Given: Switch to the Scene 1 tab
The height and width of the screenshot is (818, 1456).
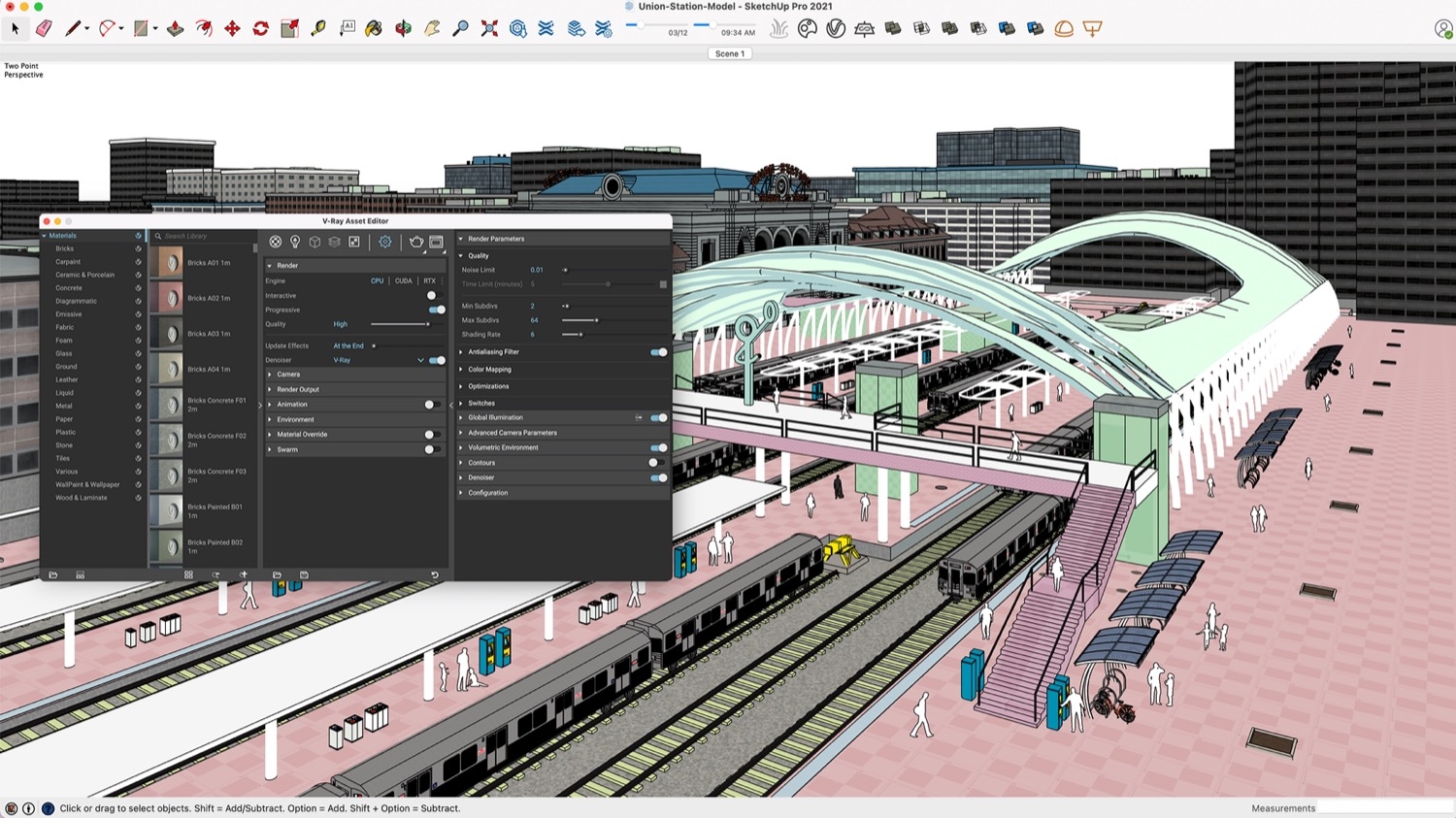Looking at the screenshot, I should click(x=729, y=53).
